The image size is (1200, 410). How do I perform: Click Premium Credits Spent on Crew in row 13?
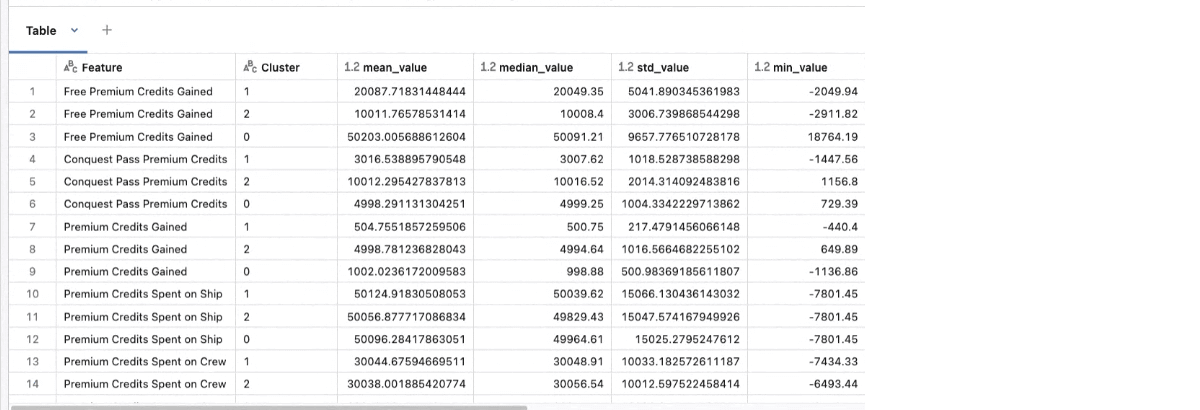pos(145,361)
